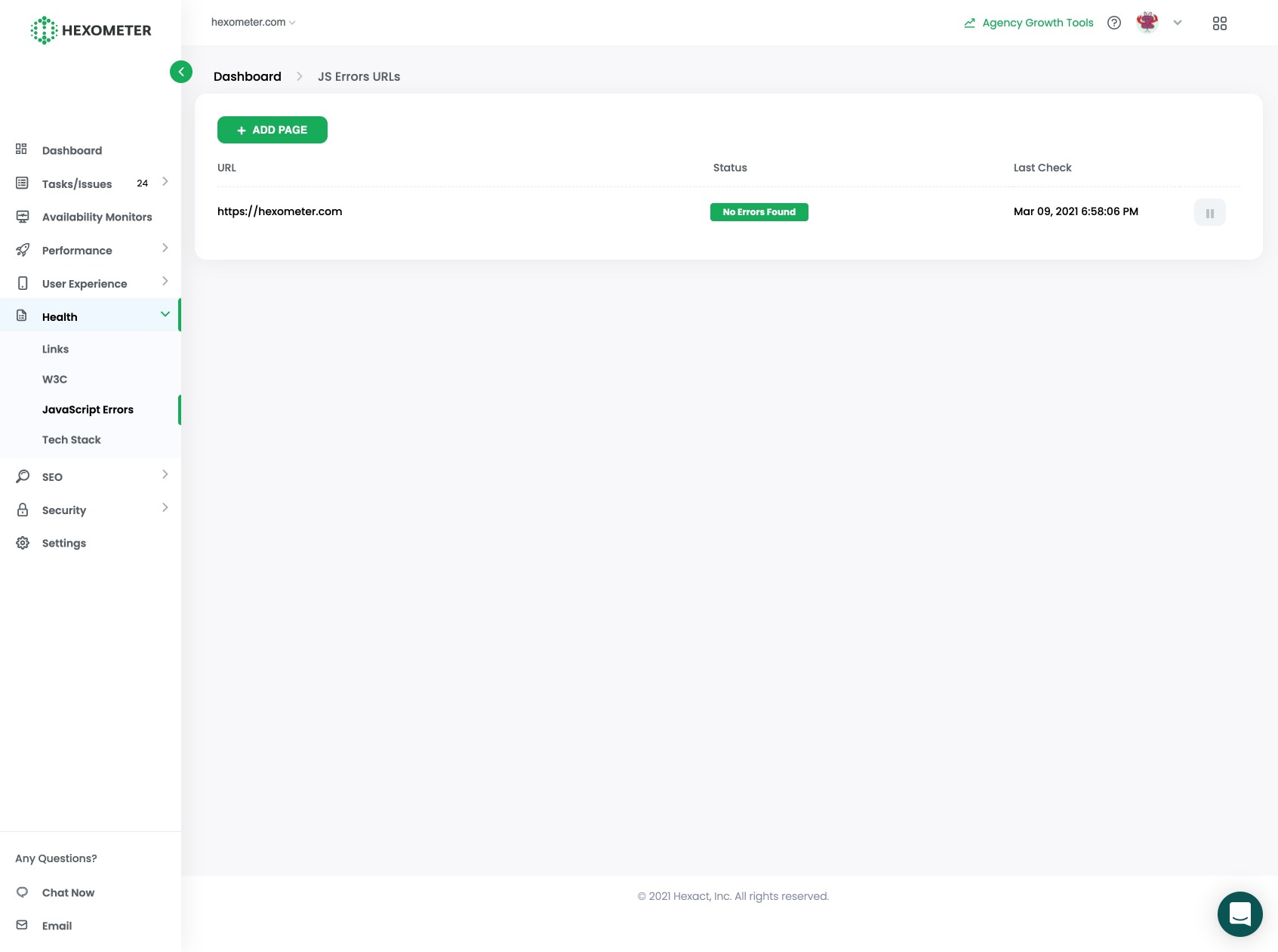Click the Email envelope icon
This screenshot has height=952, width=1278.
pyautogui.click(x=22, y=925)
